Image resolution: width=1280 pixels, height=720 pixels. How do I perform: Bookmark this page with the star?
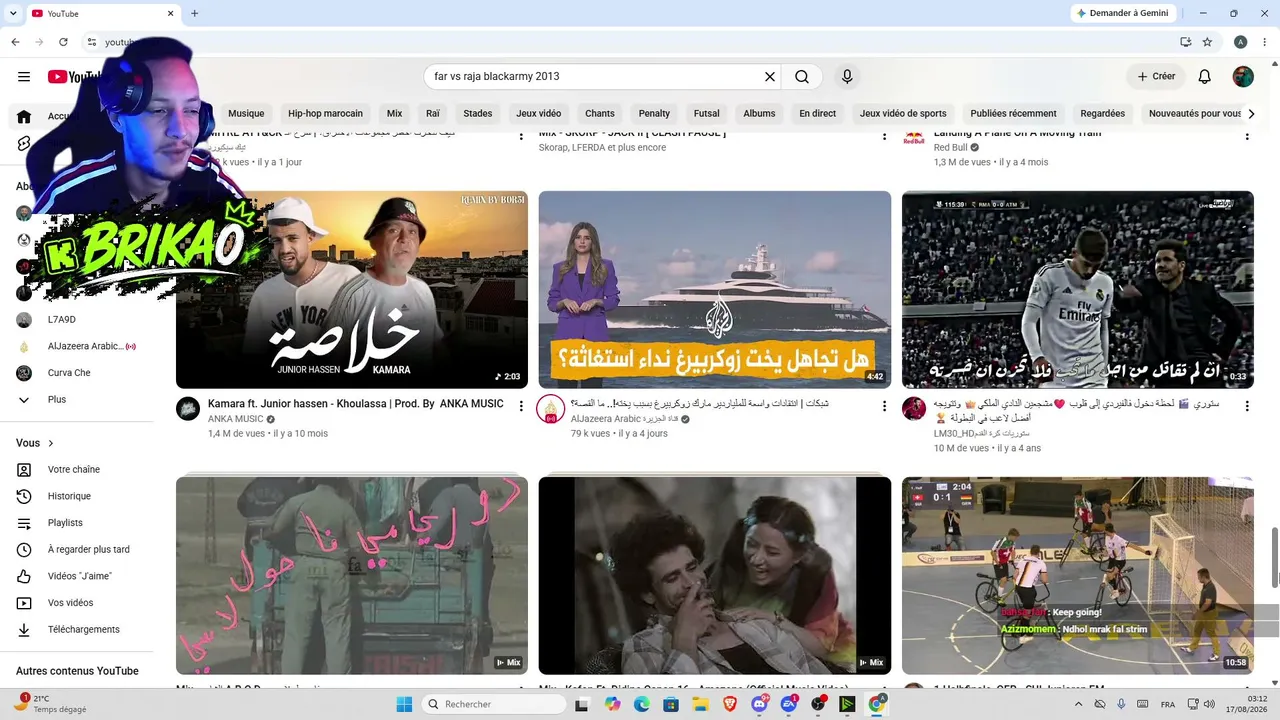(1207, 42)
